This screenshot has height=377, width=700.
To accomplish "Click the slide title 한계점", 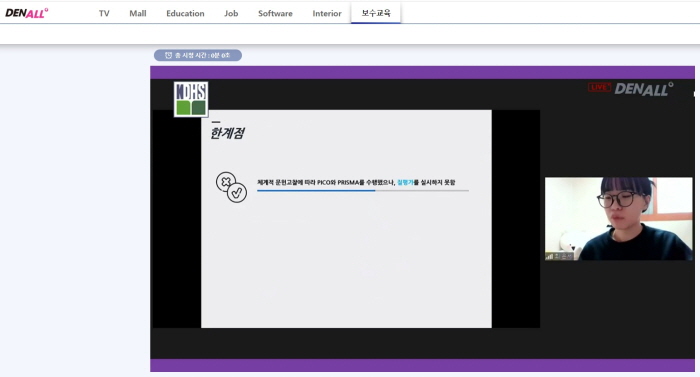I will click(x=227, y=133).
